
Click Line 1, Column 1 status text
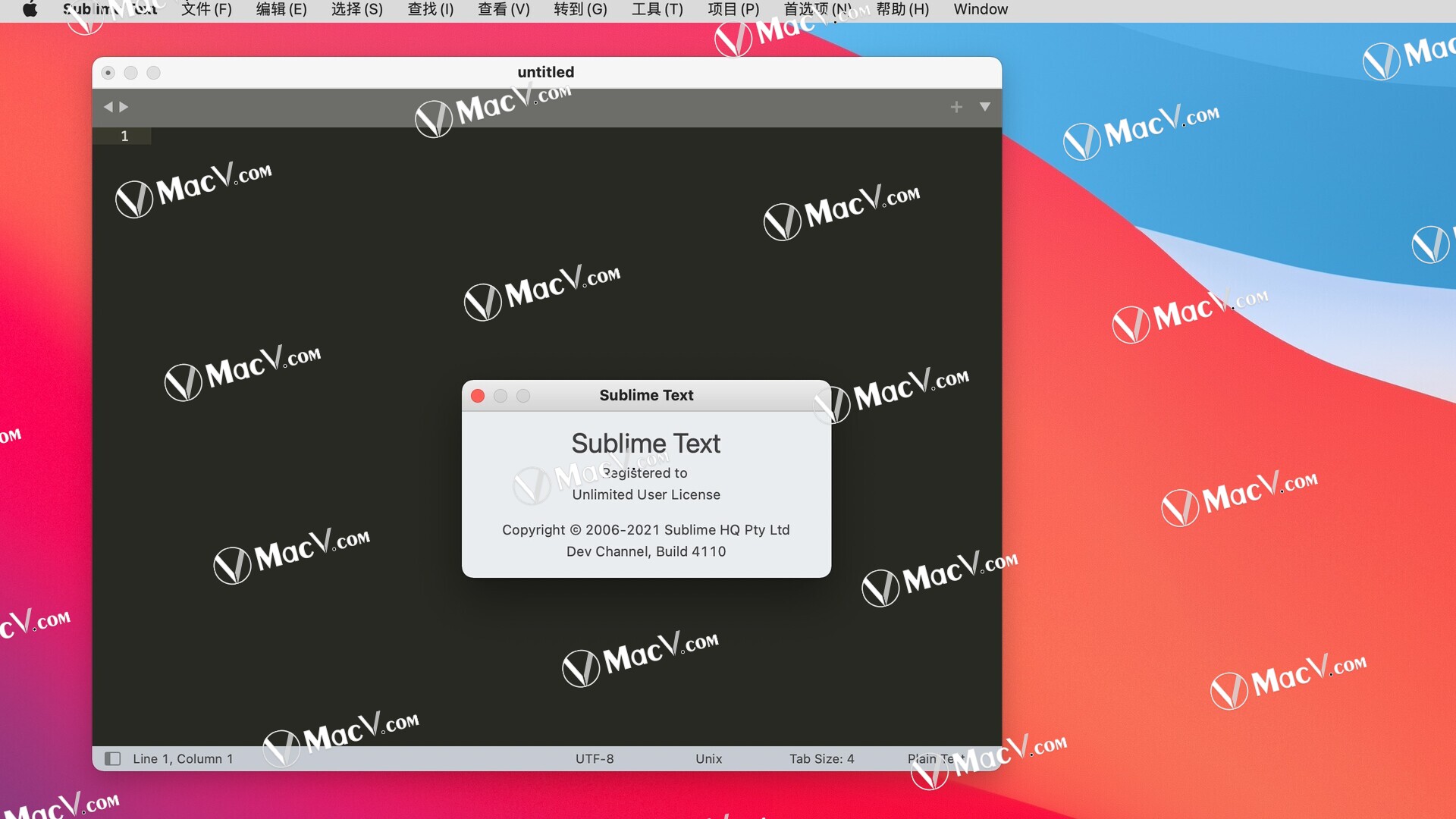pos(183,758)
